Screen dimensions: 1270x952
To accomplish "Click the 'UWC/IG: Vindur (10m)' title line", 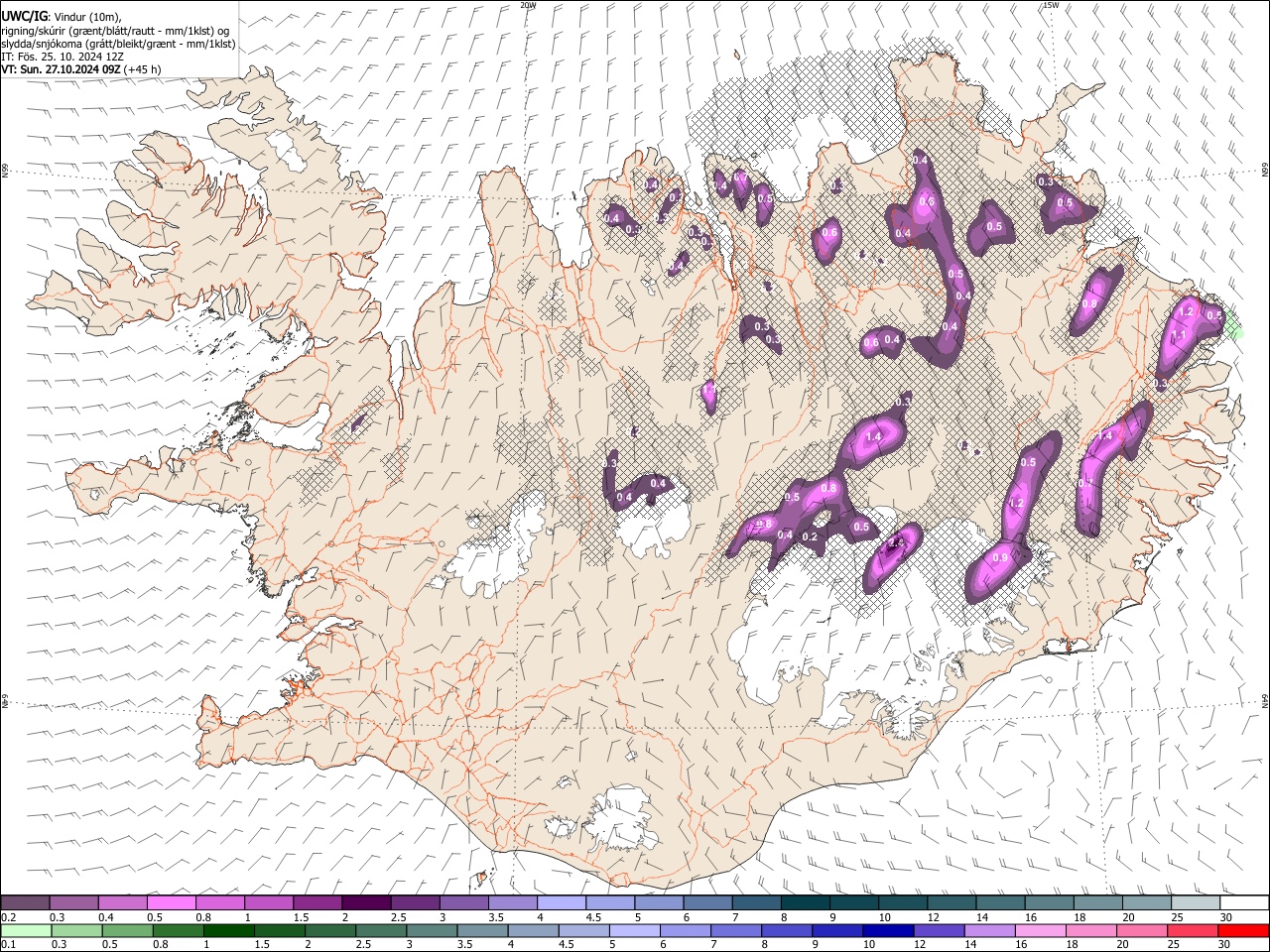I will click(x=62, y=16).
